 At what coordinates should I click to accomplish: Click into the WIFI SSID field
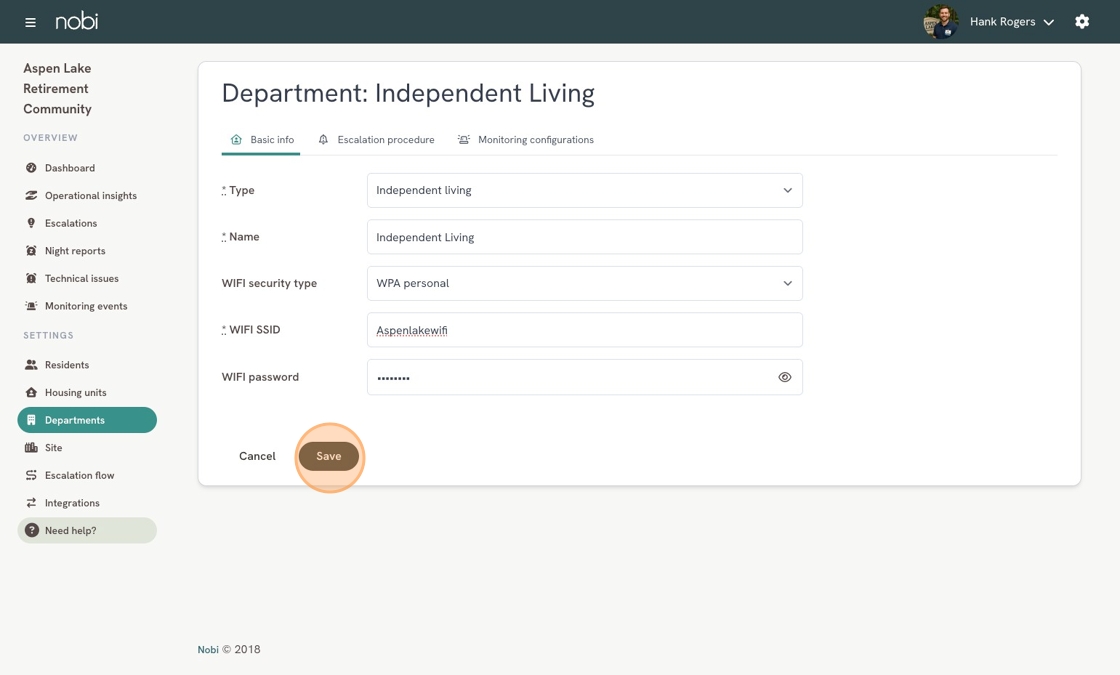tap(584, 330)
